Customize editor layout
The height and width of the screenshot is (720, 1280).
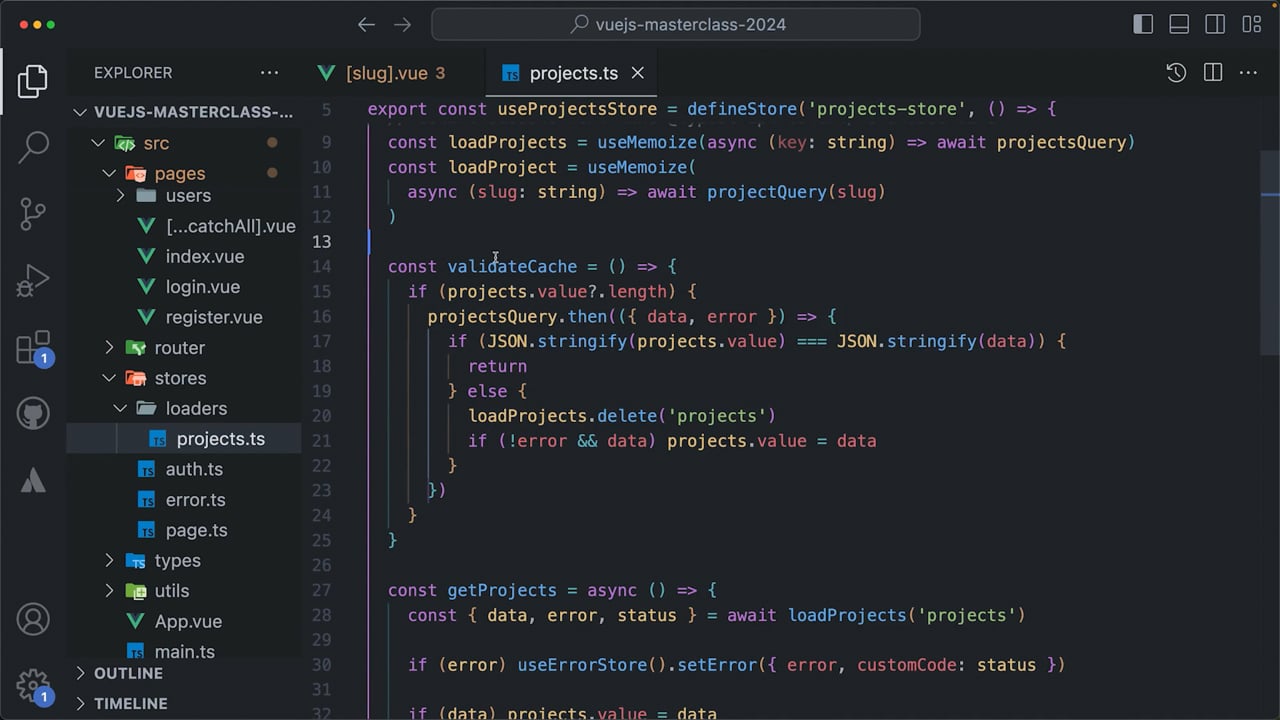(1251, 25)
